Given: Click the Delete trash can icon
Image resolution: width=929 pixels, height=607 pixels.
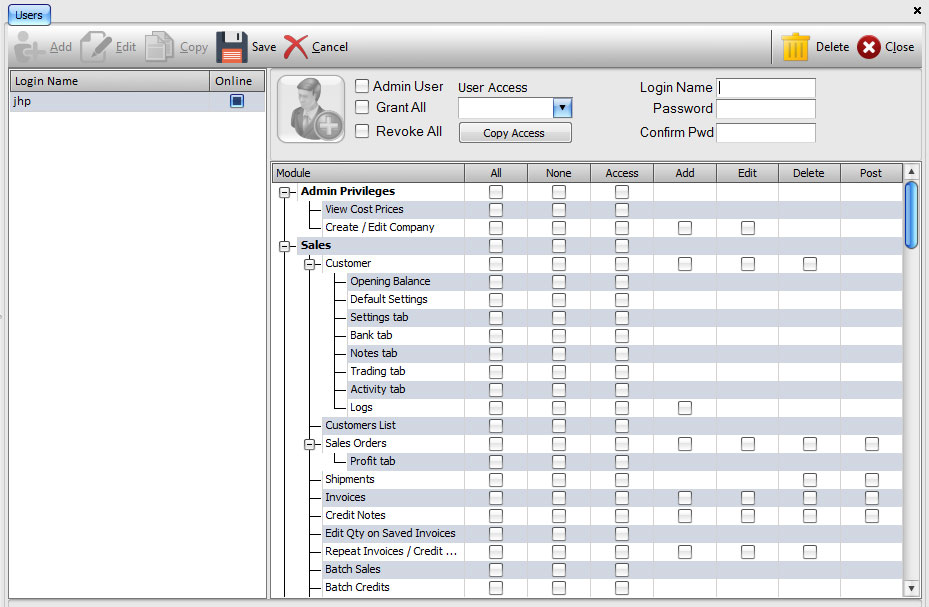Looking at the screenshot, I should coord(795,47).
